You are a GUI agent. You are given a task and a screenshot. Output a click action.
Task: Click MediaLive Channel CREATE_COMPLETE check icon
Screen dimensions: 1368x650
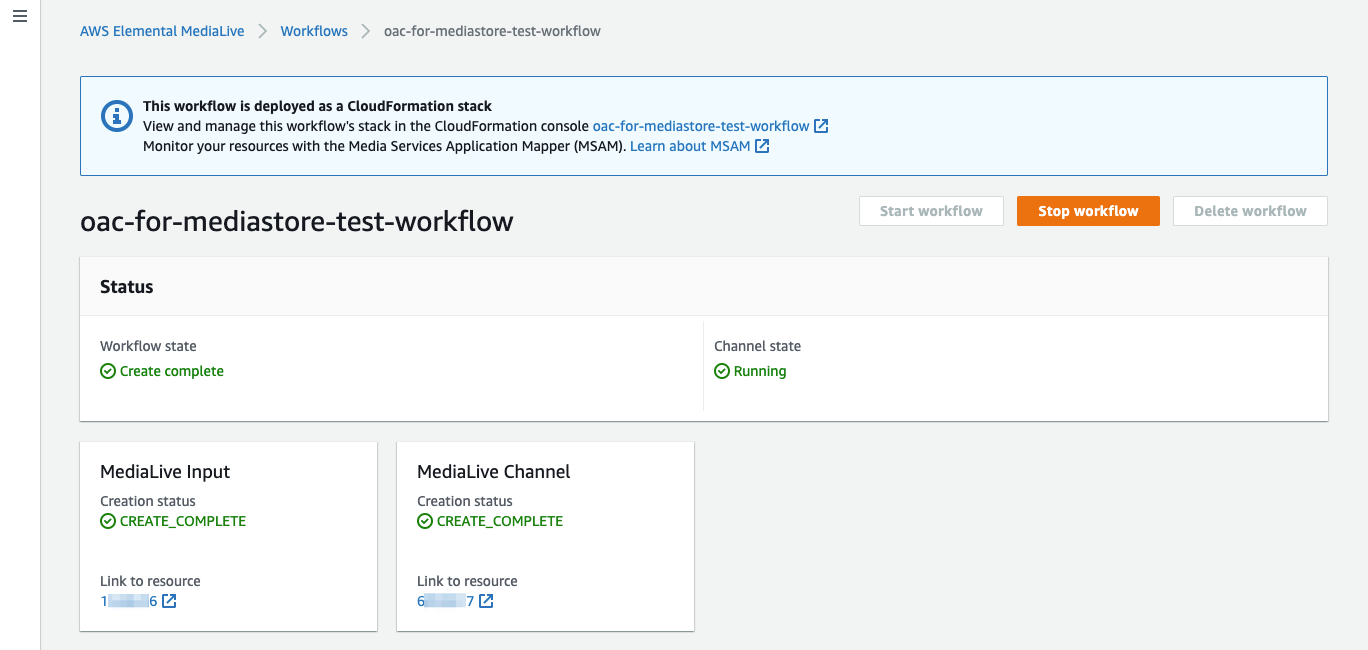(425, 521)
